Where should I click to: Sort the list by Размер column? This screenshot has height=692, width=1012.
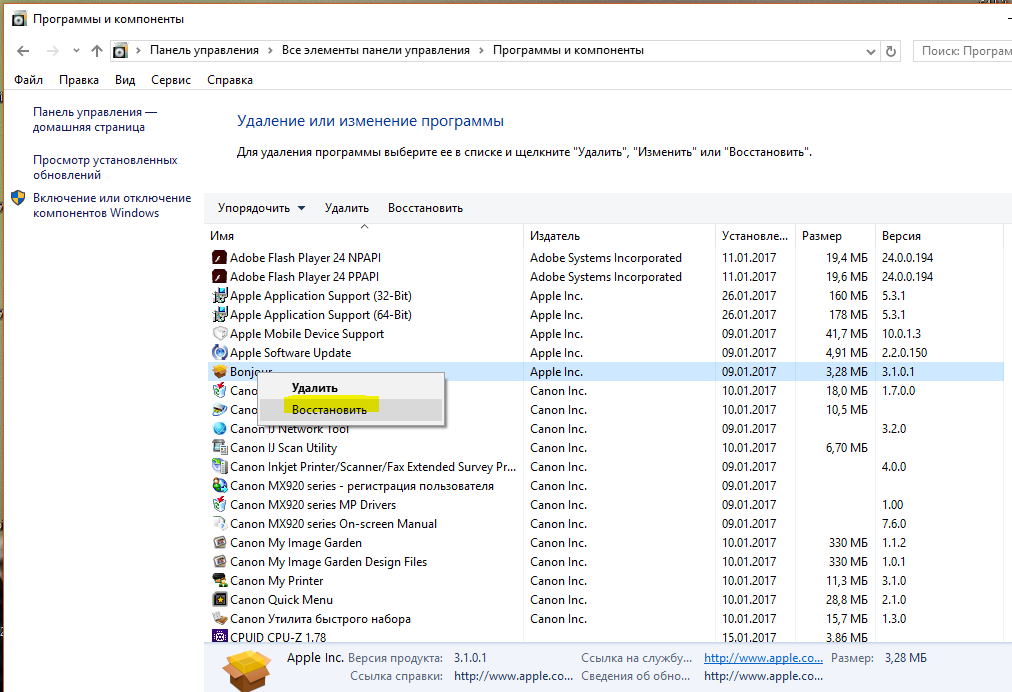pyautogui.click(x=836, y=236)
